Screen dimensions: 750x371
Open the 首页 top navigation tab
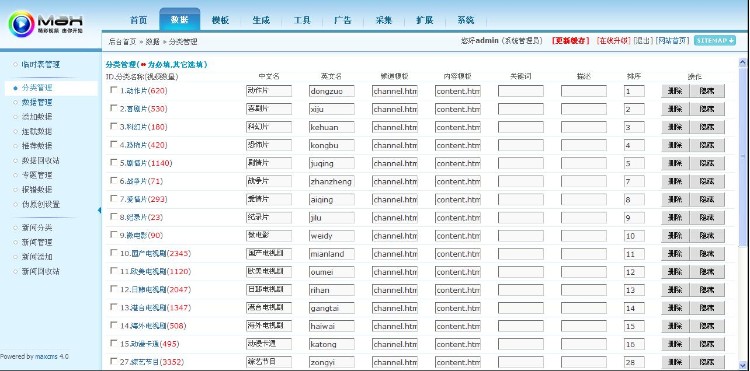139,20
